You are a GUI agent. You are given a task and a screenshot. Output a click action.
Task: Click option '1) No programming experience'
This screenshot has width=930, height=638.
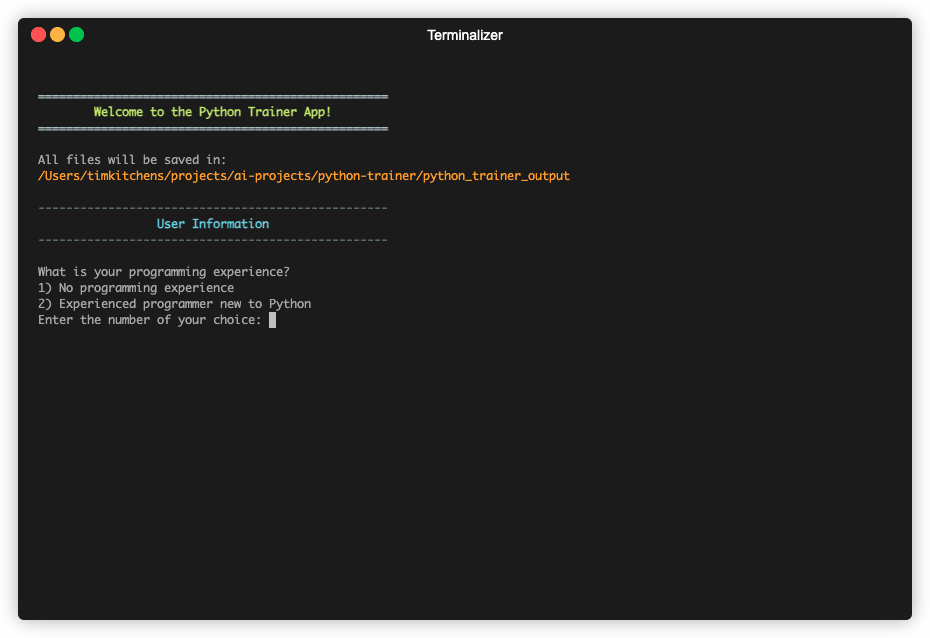[136, 288]
